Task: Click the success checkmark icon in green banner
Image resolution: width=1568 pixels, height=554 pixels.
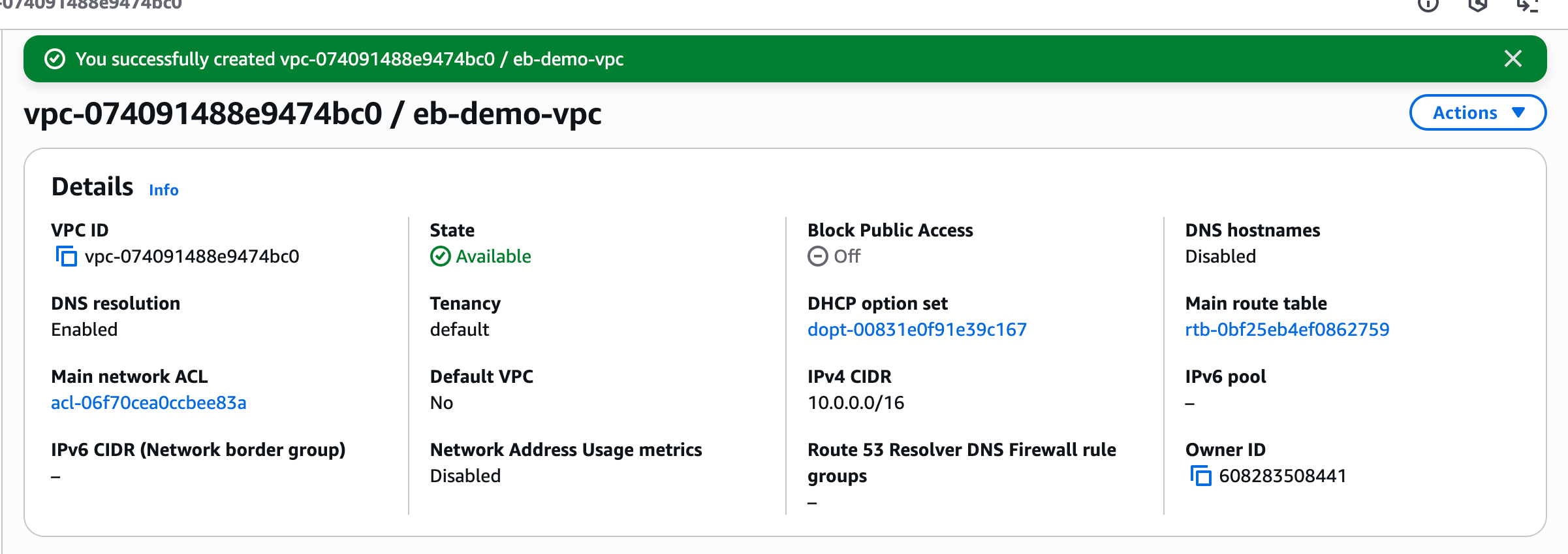Action: coord(55,59)
